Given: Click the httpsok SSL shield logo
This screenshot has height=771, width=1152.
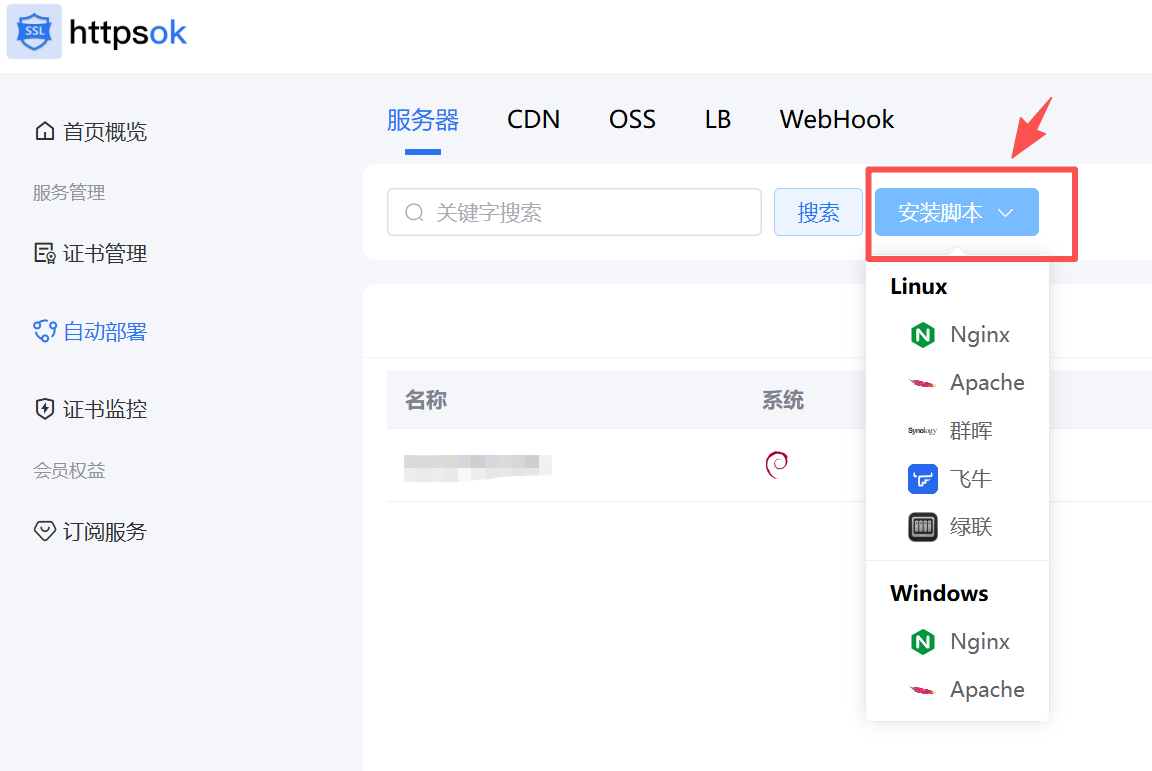Looking at the screenshot, I should click(x=34, y=32).
